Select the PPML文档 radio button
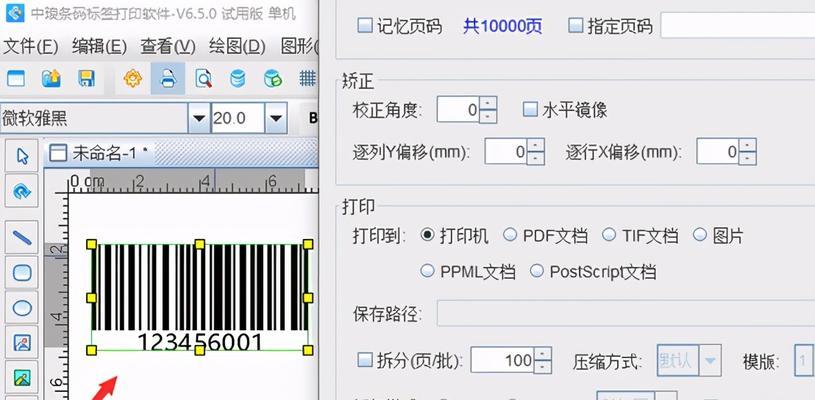Image resolution: width=815 pixels, height=400 pixels. (427, 271)
